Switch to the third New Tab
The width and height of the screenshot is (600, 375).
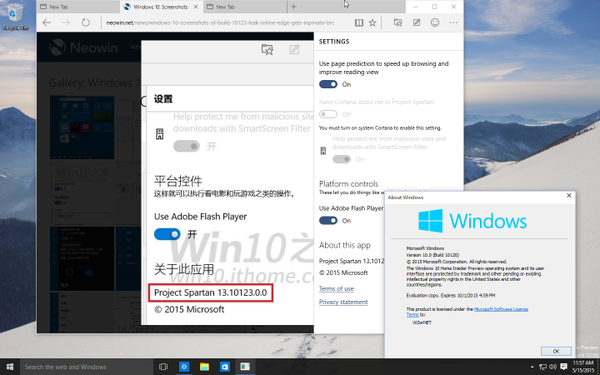[x=245, y=7]
